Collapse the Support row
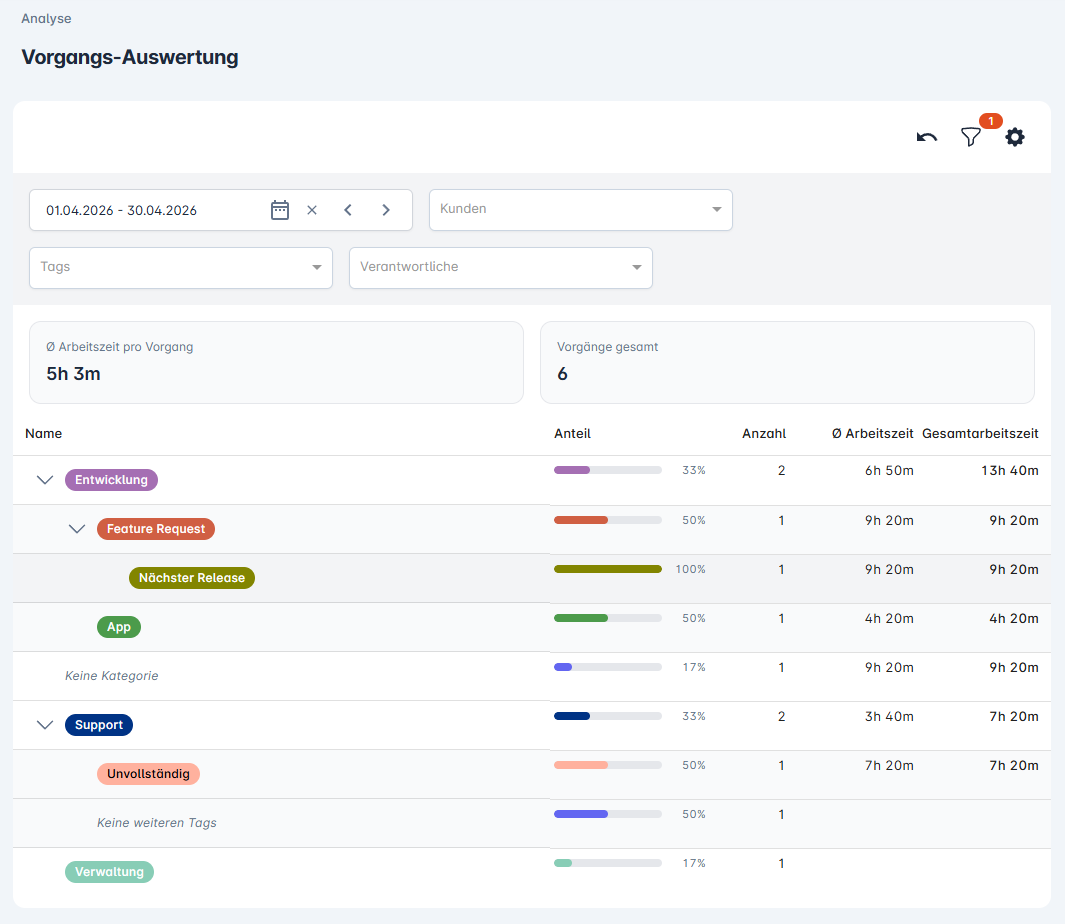The image size is (1065, 924). tap(45, 725)
